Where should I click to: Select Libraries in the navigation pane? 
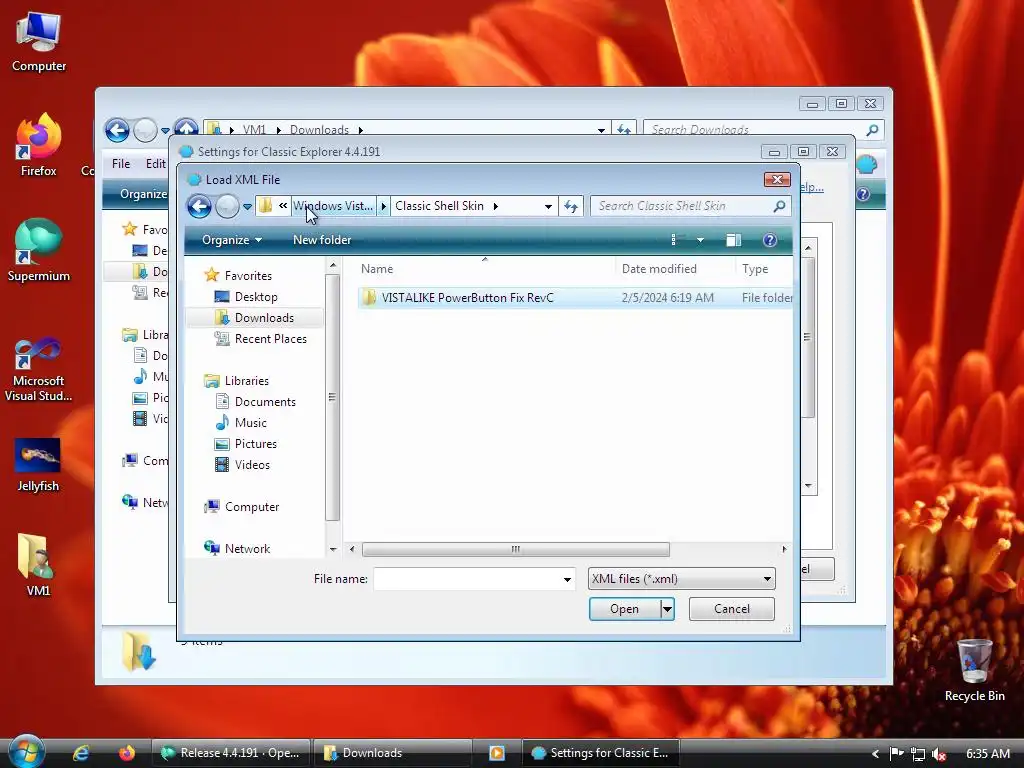(246, 380)
